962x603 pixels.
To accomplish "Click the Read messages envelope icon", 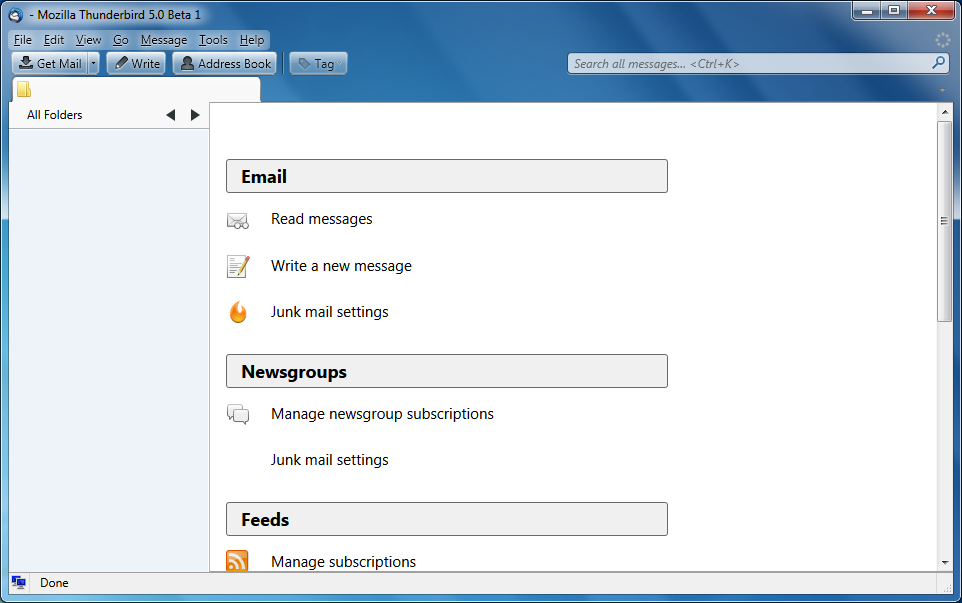I will [237, 220].
